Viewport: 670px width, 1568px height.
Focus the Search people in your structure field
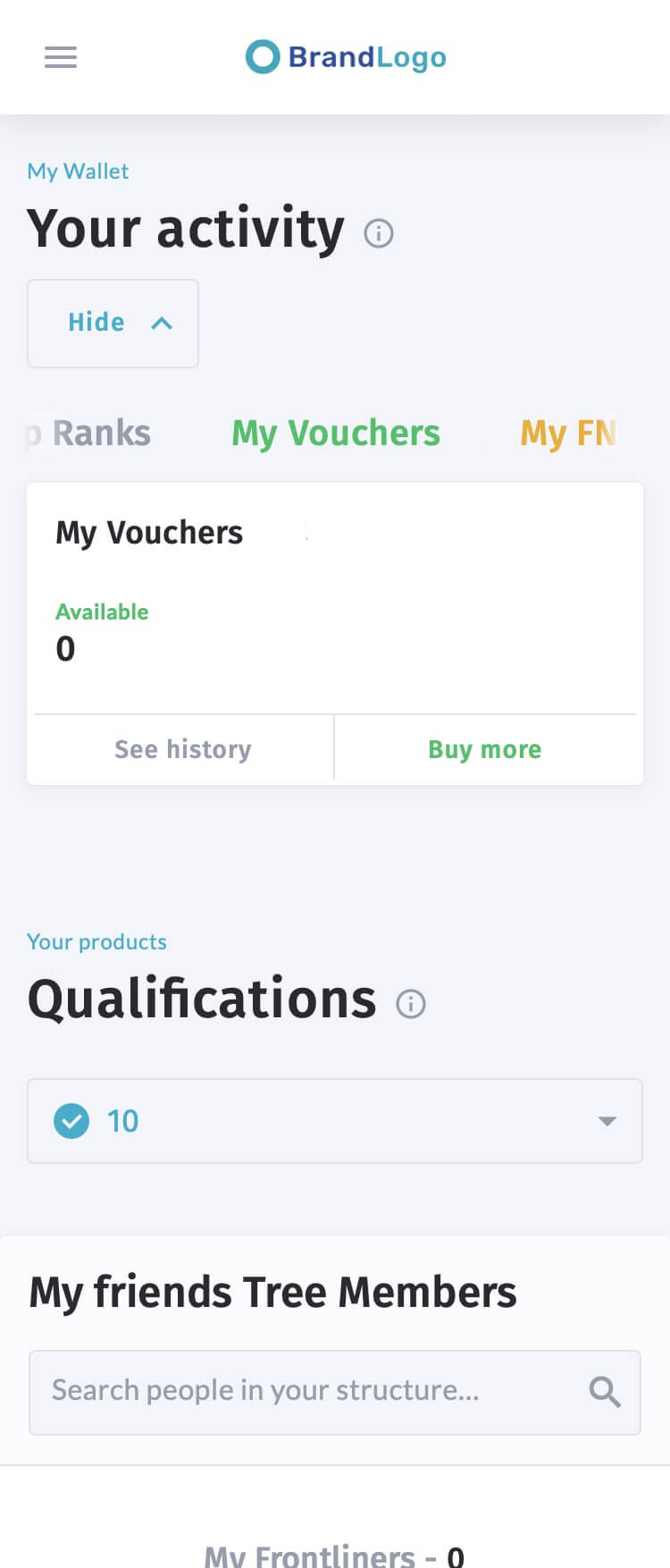pyautogui.click(x=335, y=1392)
